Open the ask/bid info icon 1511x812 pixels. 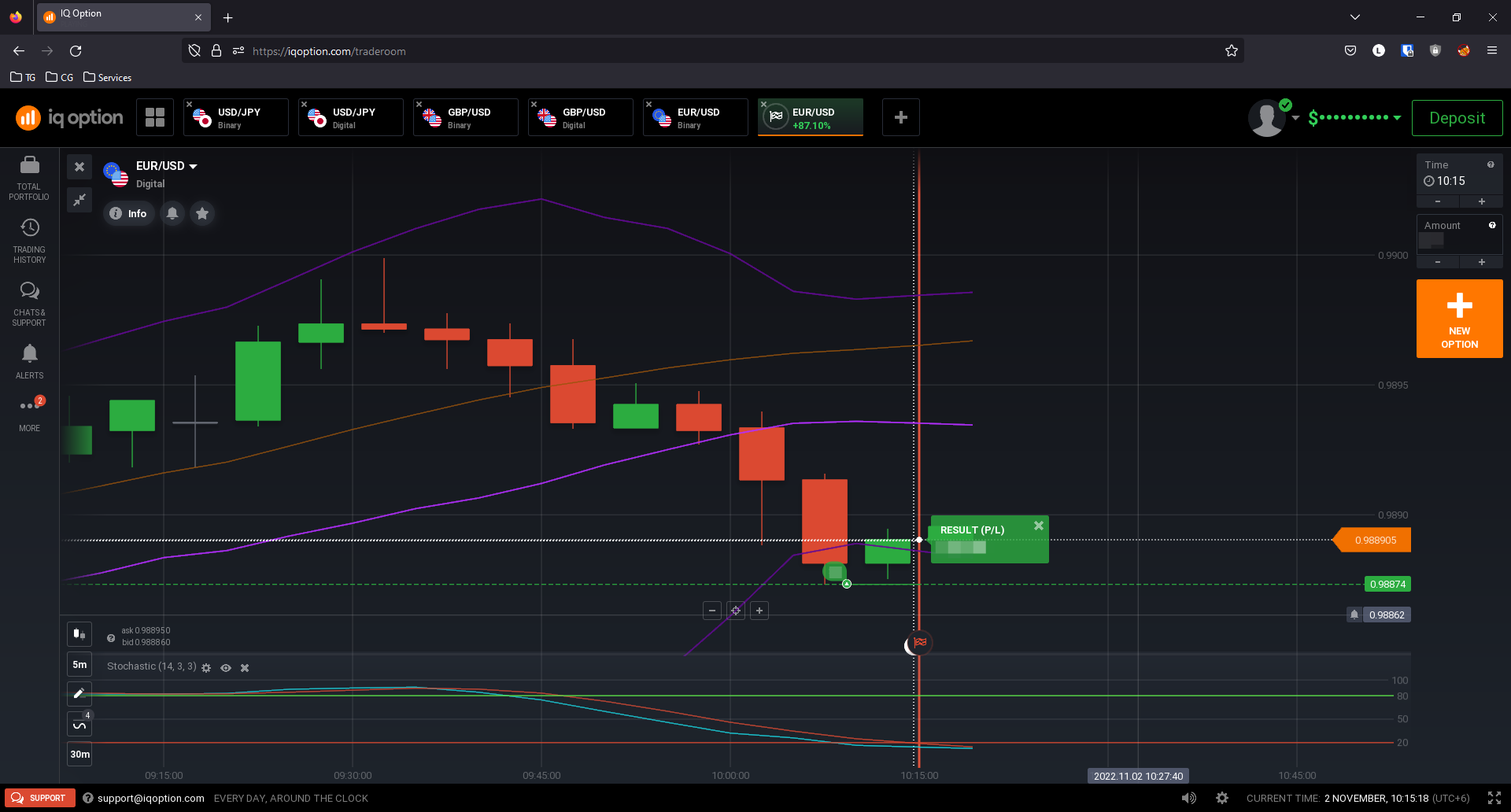(x=111, y=638)
